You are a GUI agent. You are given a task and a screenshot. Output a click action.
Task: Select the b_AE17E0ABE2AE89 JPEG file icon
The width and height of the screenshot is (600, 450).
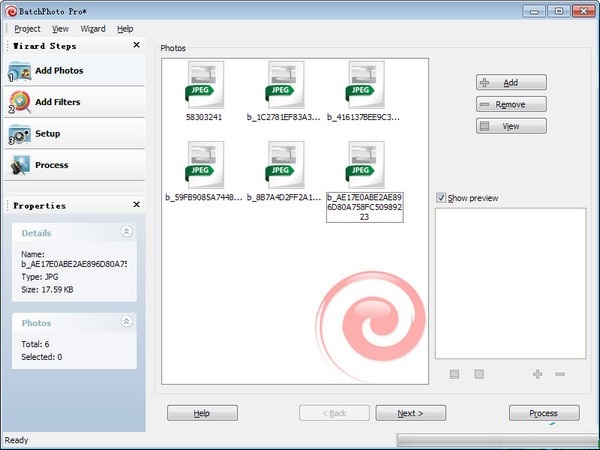[x=365, y=165]
